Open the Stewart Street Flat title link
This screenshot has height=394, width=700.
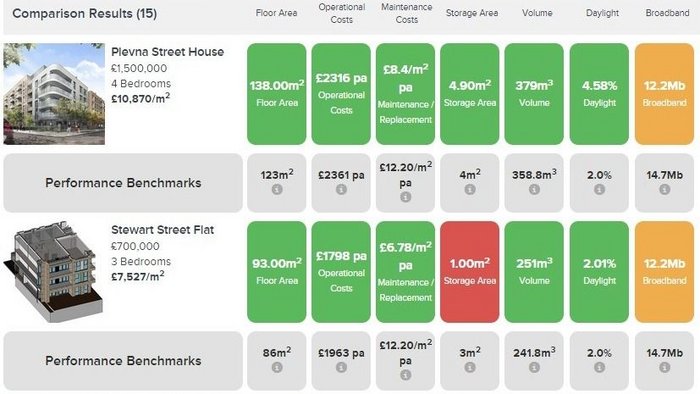pyautogui.click(x=162, y=230)
